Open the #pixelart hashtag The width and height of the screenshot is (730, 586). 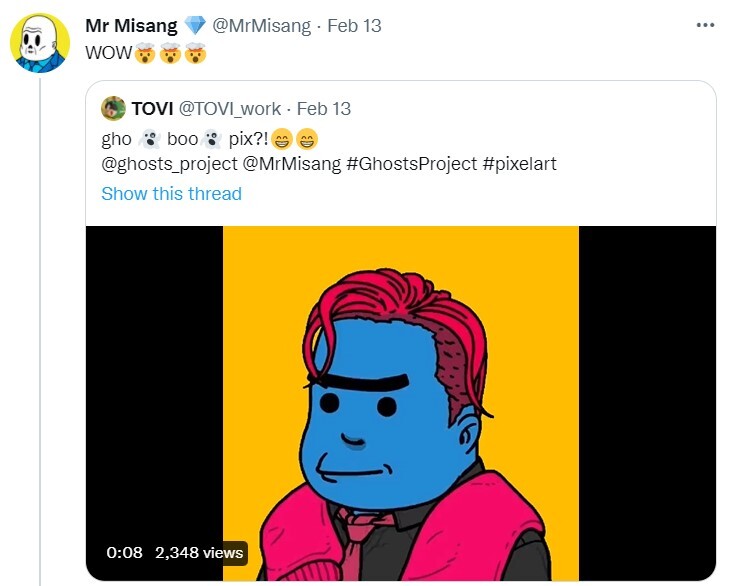coord(519,163)
